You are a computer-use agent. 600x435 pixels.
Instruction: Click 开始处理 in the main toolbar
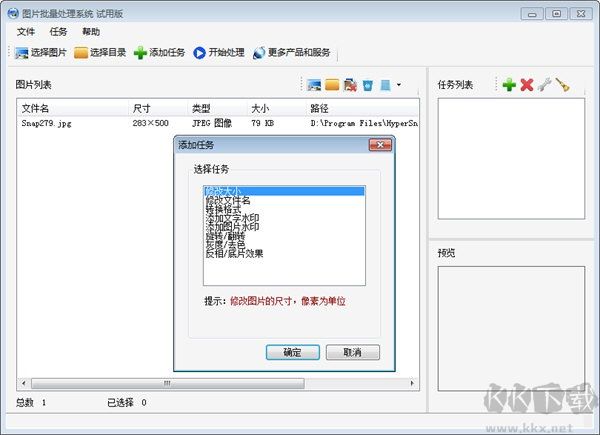(x=219, y=52)
